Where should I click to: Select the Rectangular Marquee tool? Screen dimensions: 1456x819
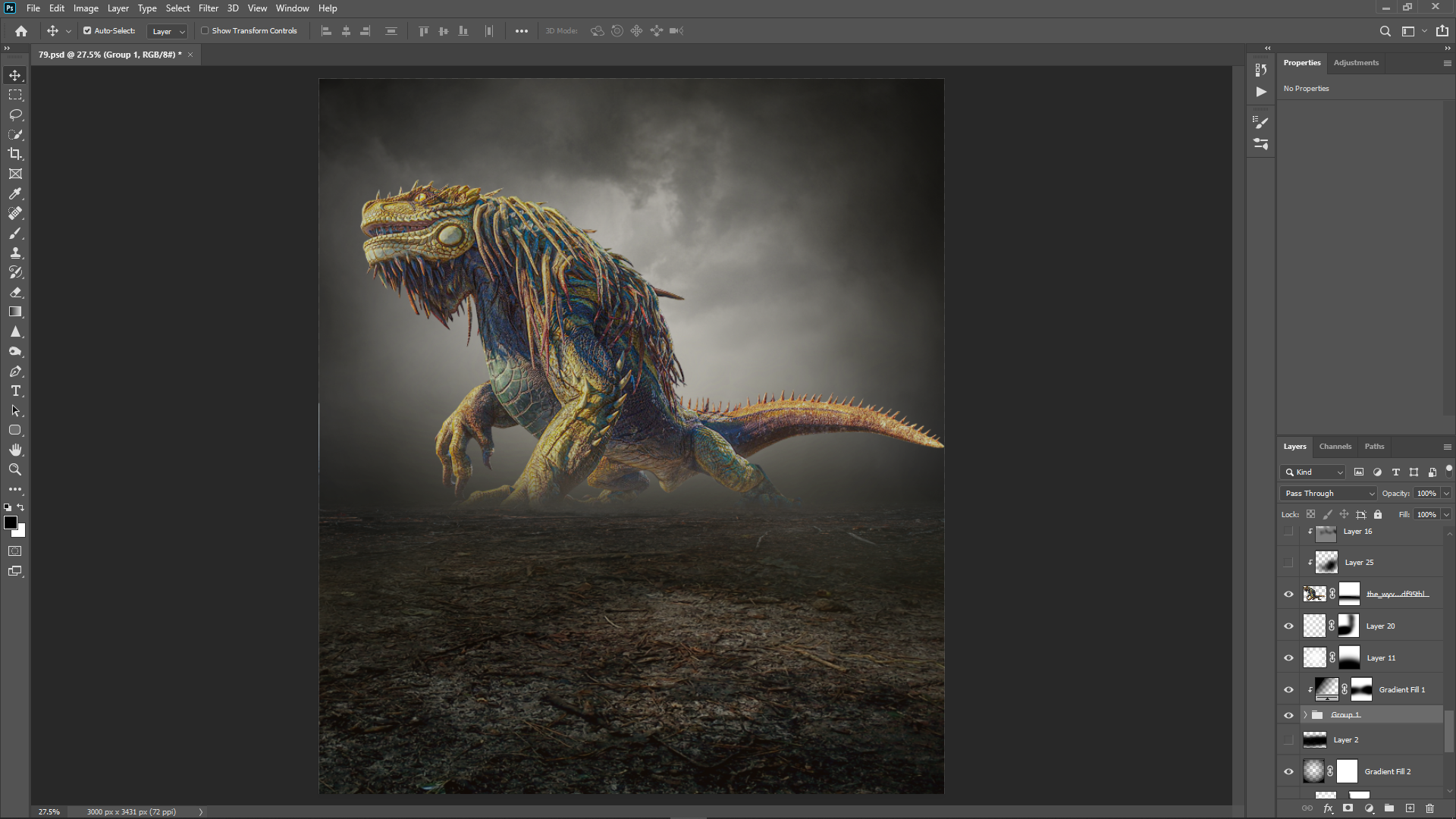[x=15, y=95]
